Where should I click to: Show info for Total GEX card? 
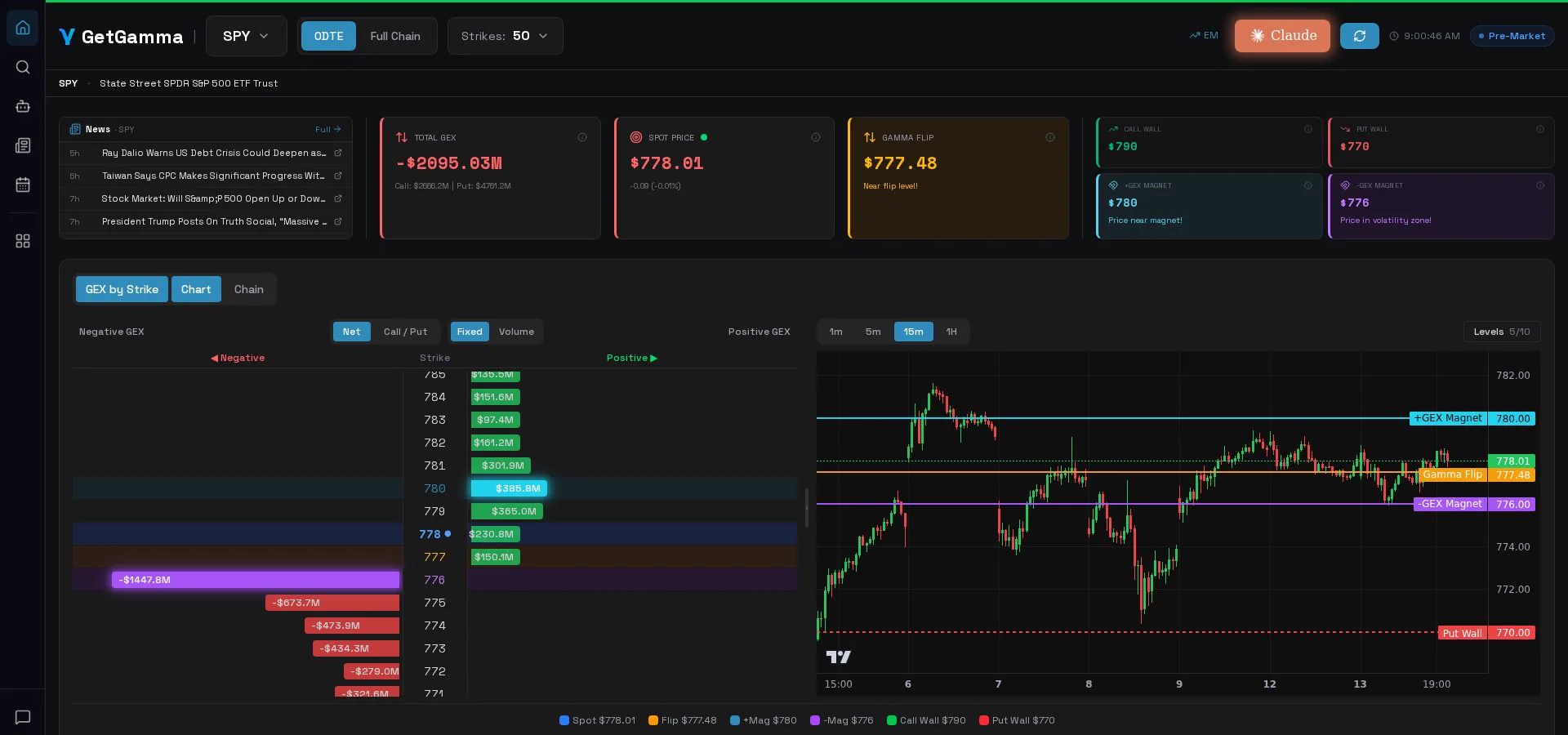(x=582, y=137)
